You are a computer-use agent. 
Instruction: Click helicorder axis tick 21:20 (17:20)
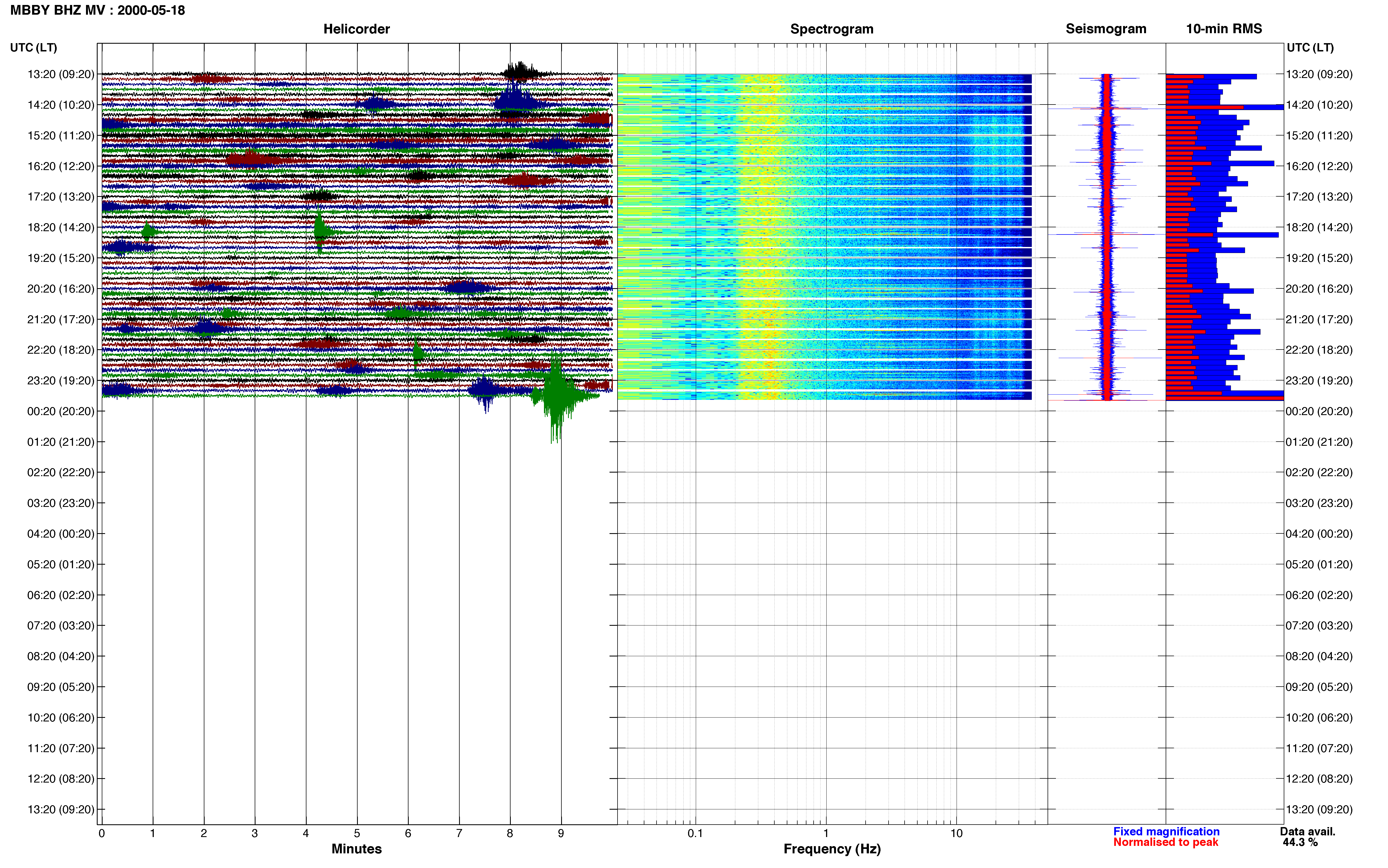point(61,319)
